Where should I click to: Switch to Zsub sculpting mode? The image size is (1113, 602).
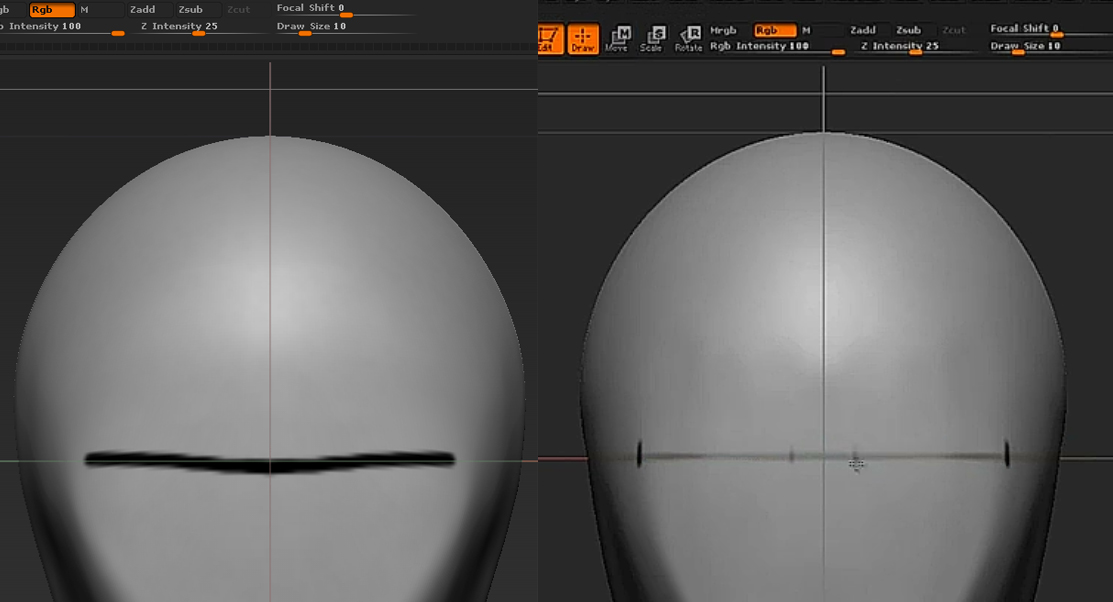pos(909,29)
